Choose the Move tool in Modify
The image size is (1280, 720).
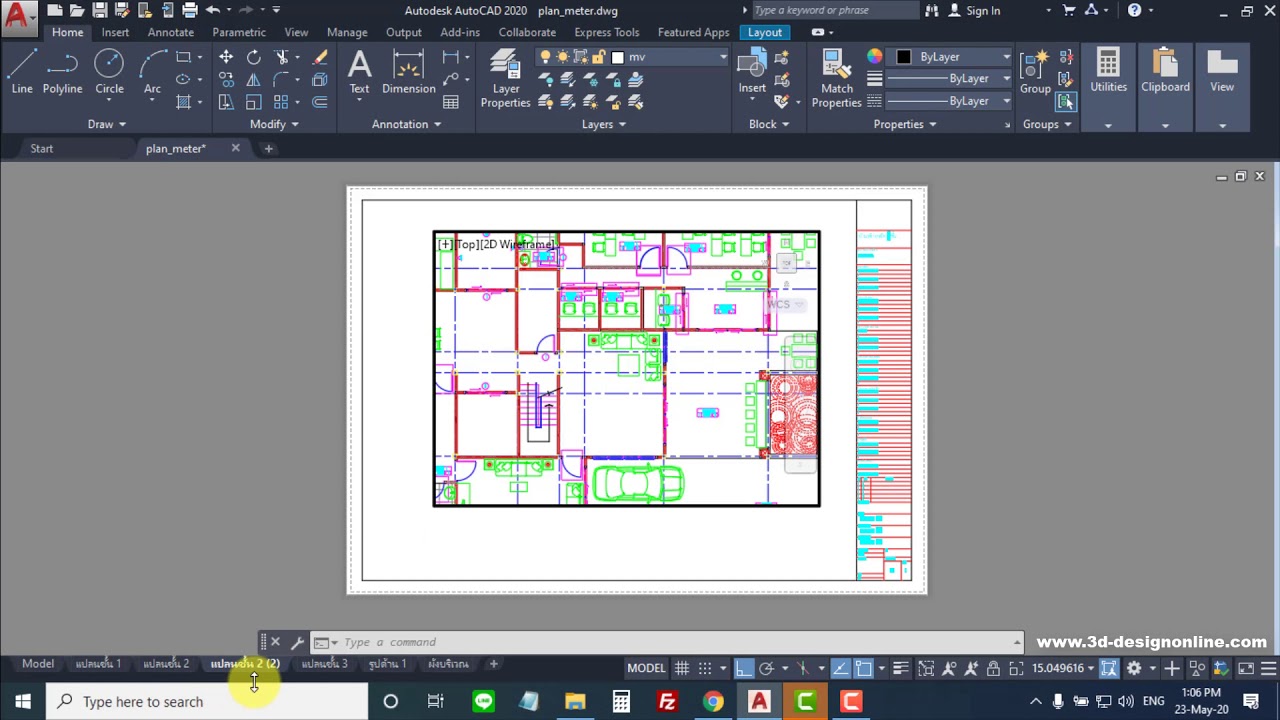(x=226, y=57)
